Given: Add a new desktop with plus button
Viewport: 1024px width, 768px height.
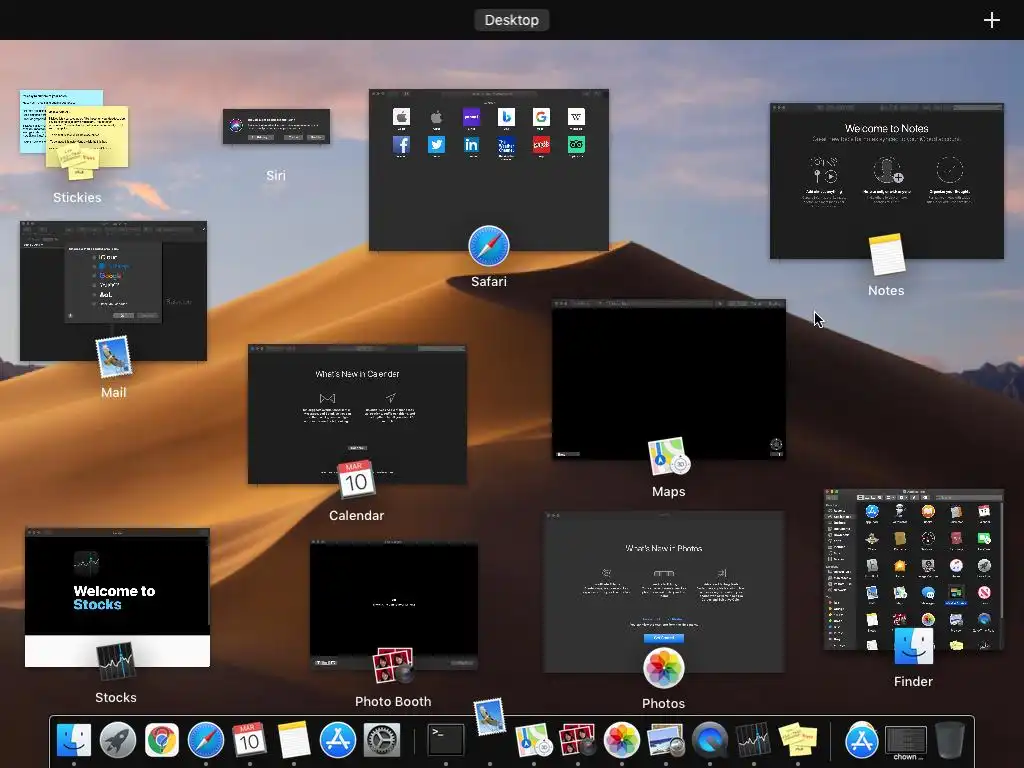Looking at the screenshot, I should (991, 20).
